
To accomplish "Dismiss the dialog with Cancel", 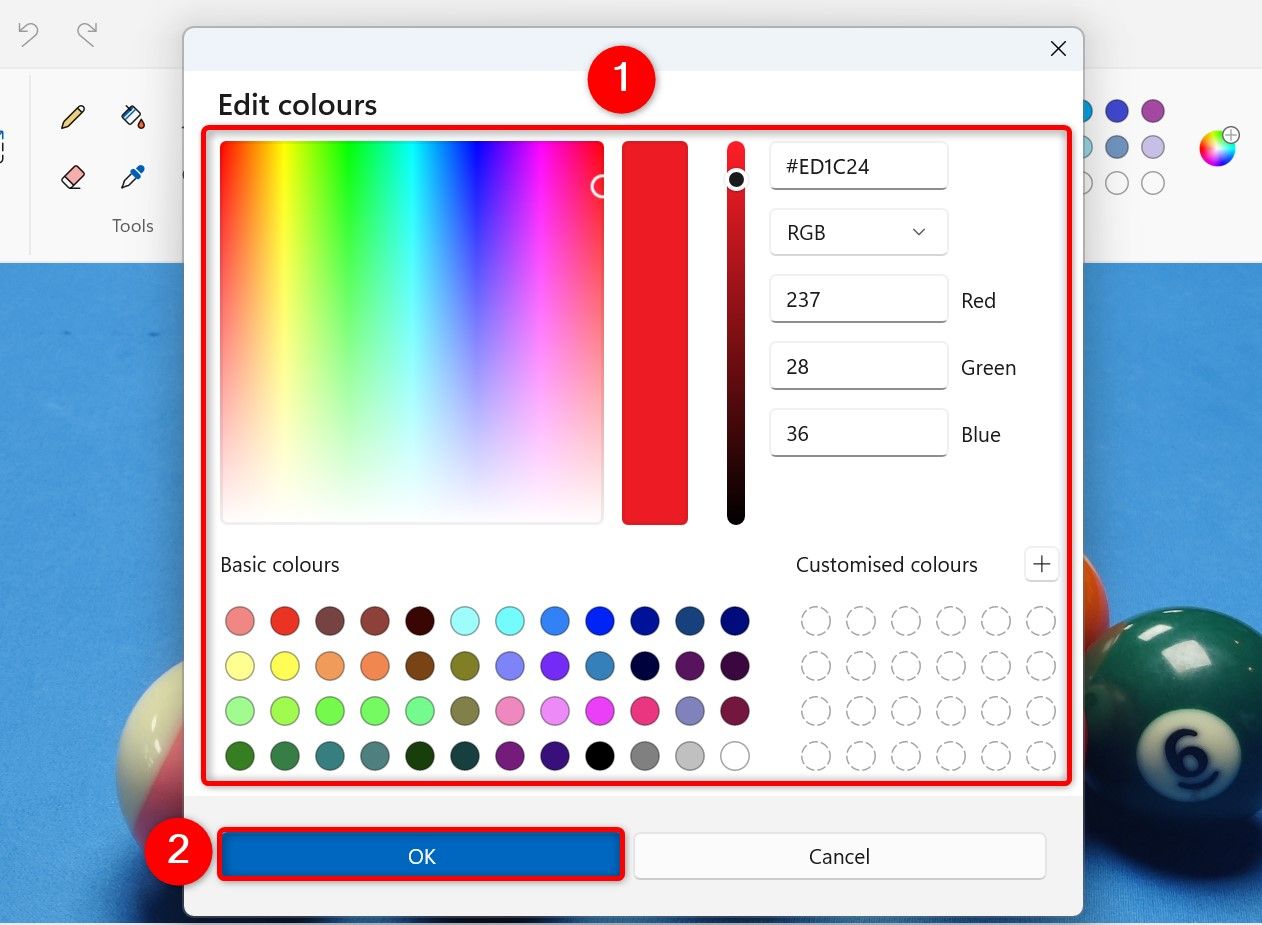I will (839, 856).
